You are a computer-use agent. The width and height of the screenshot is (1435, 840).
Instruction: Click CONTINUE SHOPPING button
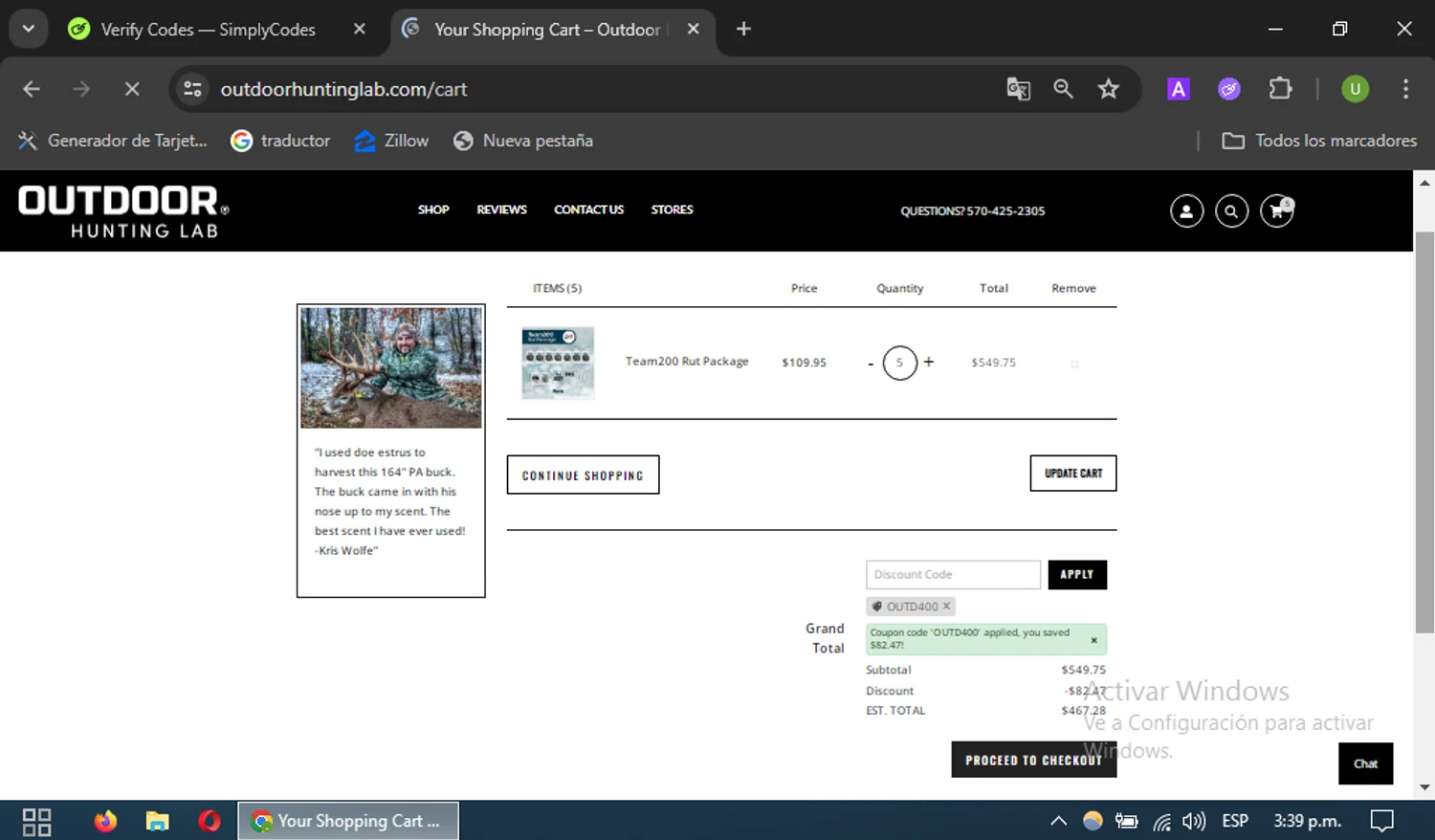(583, 475)
